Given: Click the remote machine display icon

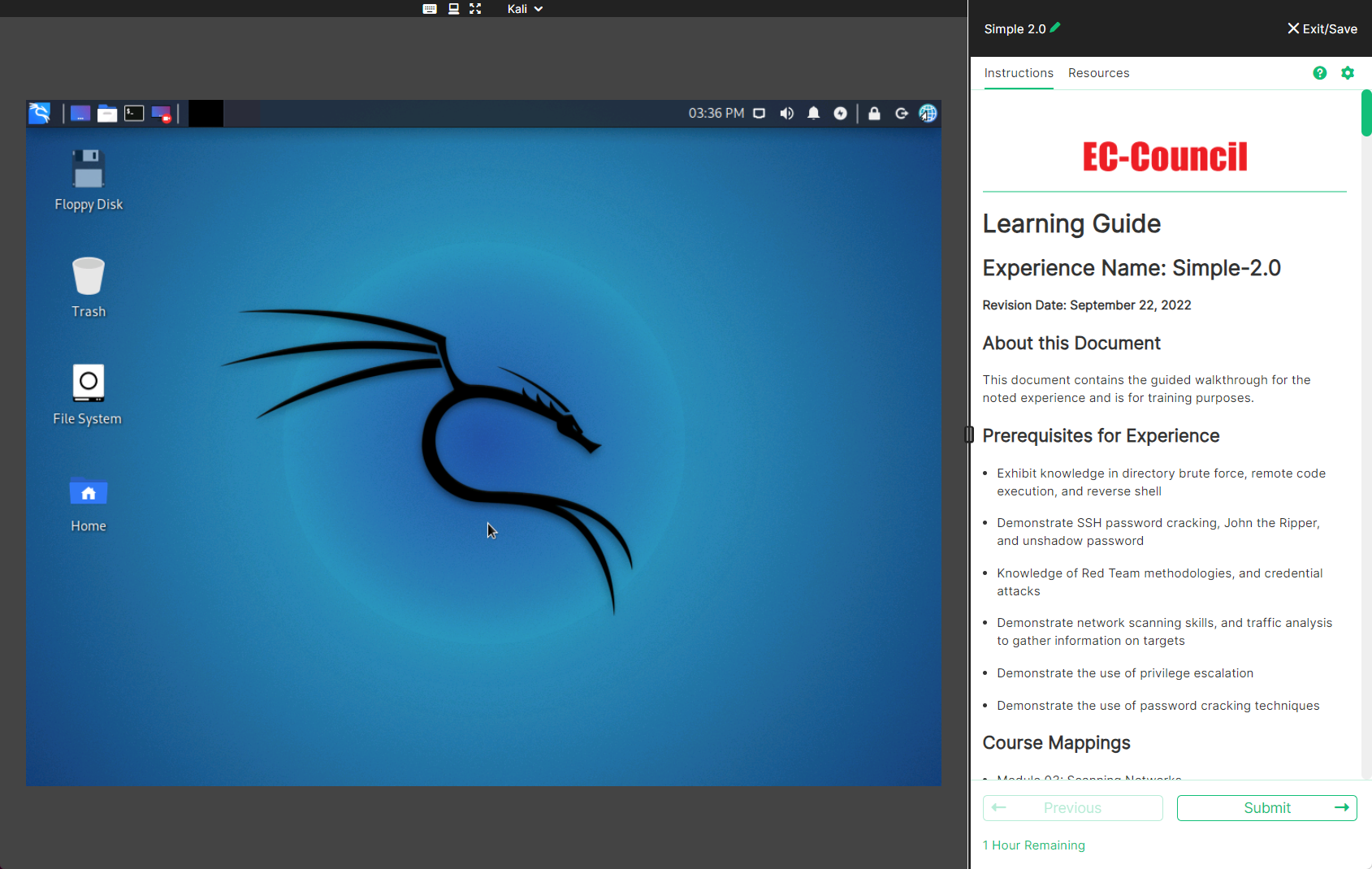Looking at the screenshot, I should point(452,8).
